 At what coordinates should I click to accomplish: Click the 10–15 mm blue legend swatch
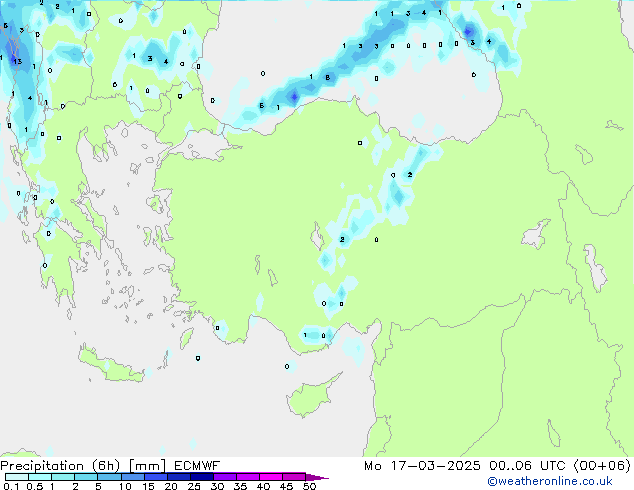(x=133, y=477)
